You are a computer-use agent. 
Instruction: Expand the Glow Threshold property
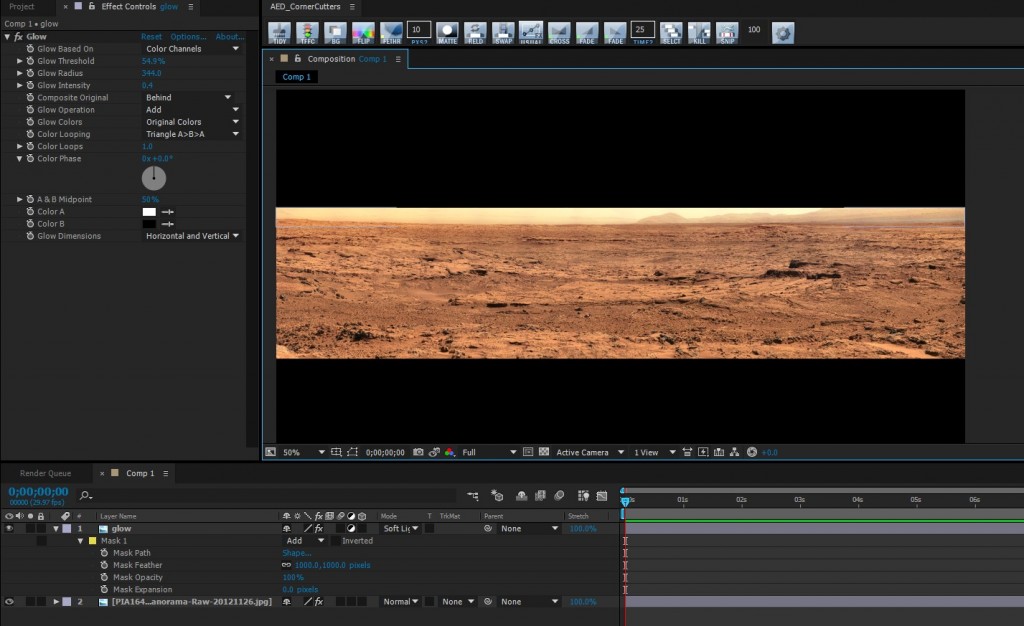(x=20, y=61)
